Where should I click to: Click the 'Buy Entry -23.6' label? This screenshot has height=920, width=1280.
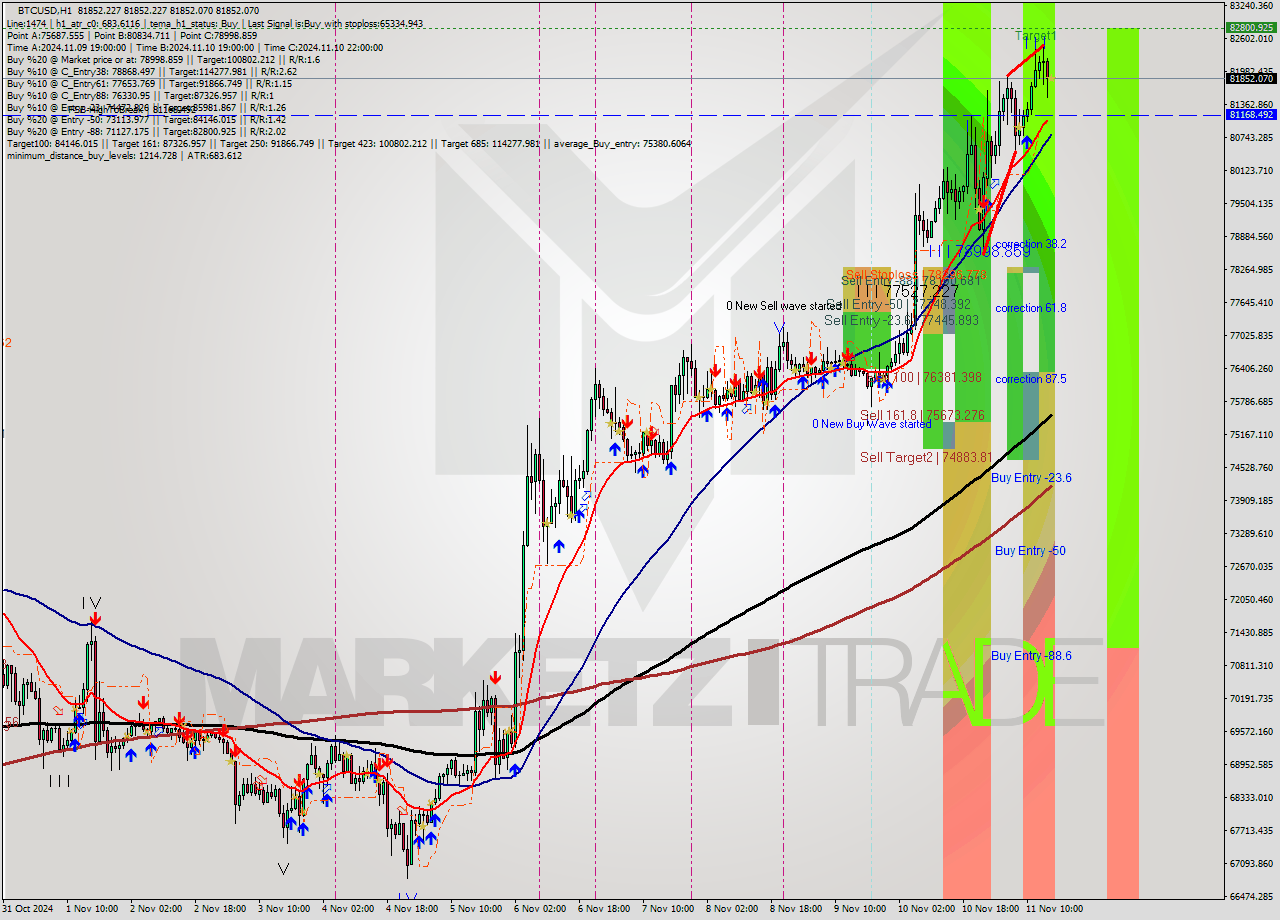coord(1031,478)
